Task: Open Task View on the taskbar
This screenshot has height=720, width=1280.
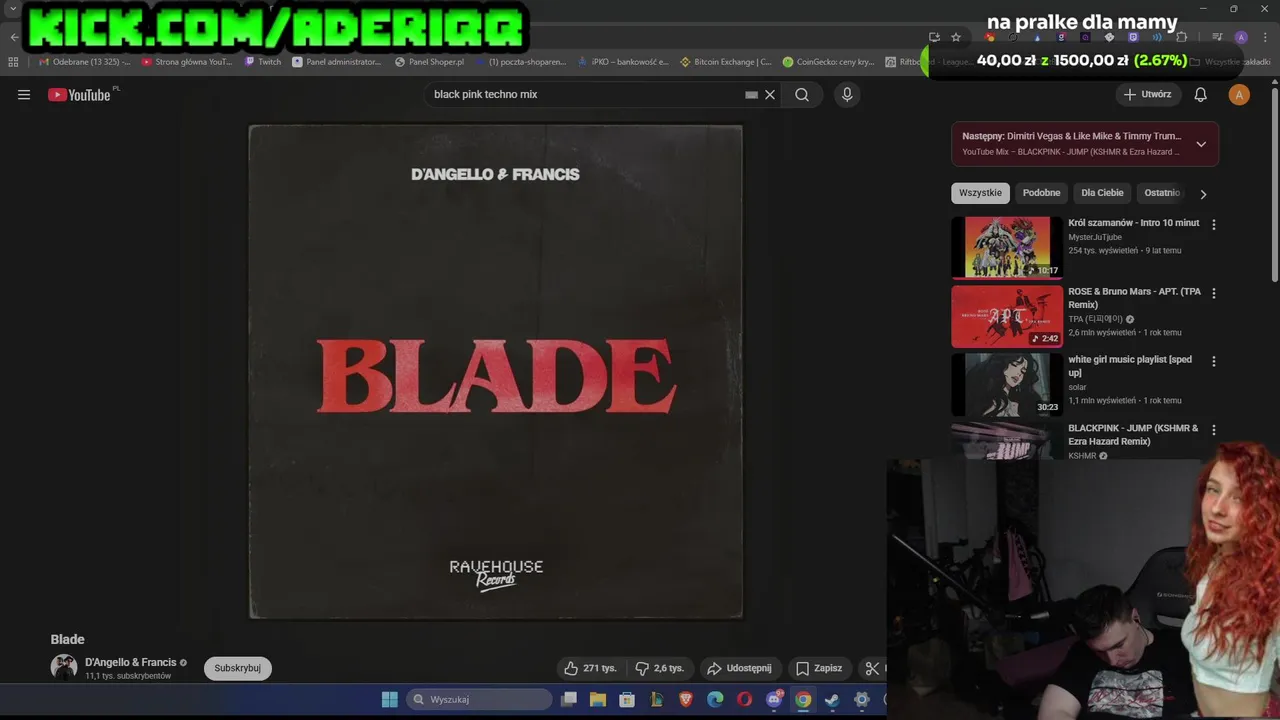Action: click(x=568, y=699)
